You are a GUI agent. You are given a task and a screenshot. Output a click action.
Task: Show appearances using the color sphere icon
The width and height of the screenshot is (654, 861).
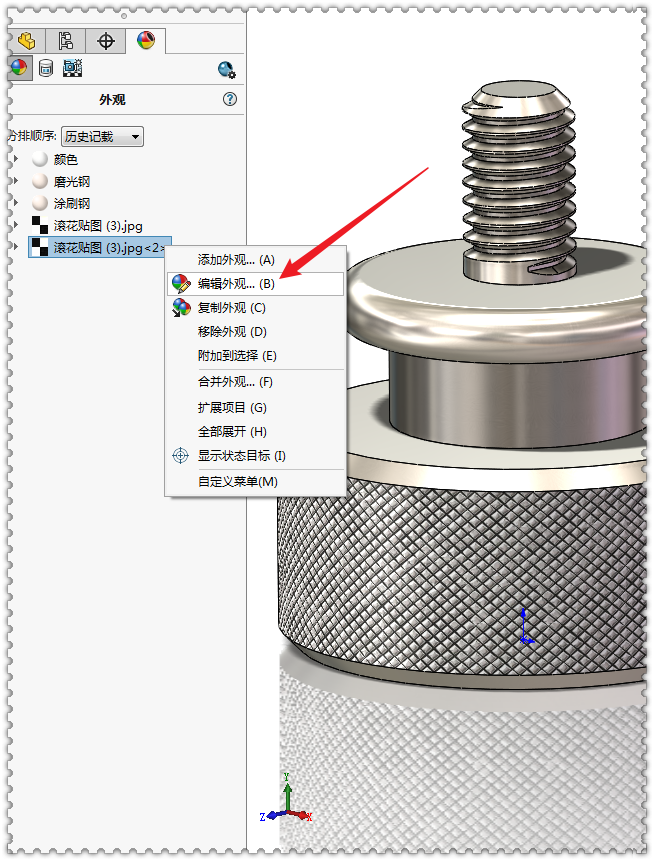(19, 68)
